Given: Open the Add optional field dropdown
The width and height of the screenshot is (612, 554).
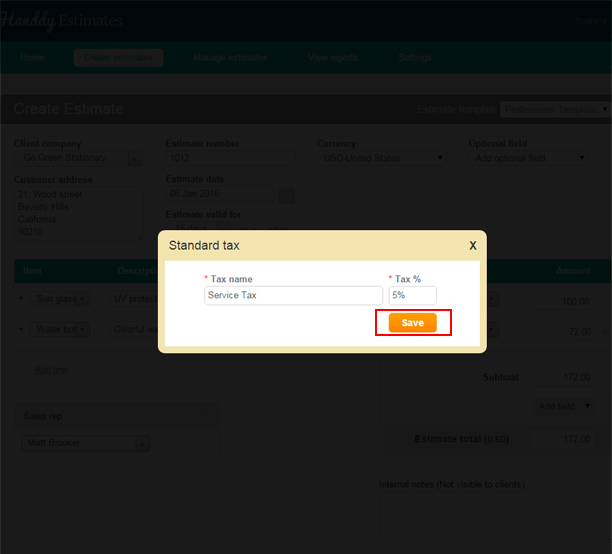Looking at the screenshot, I should (528, 158).
